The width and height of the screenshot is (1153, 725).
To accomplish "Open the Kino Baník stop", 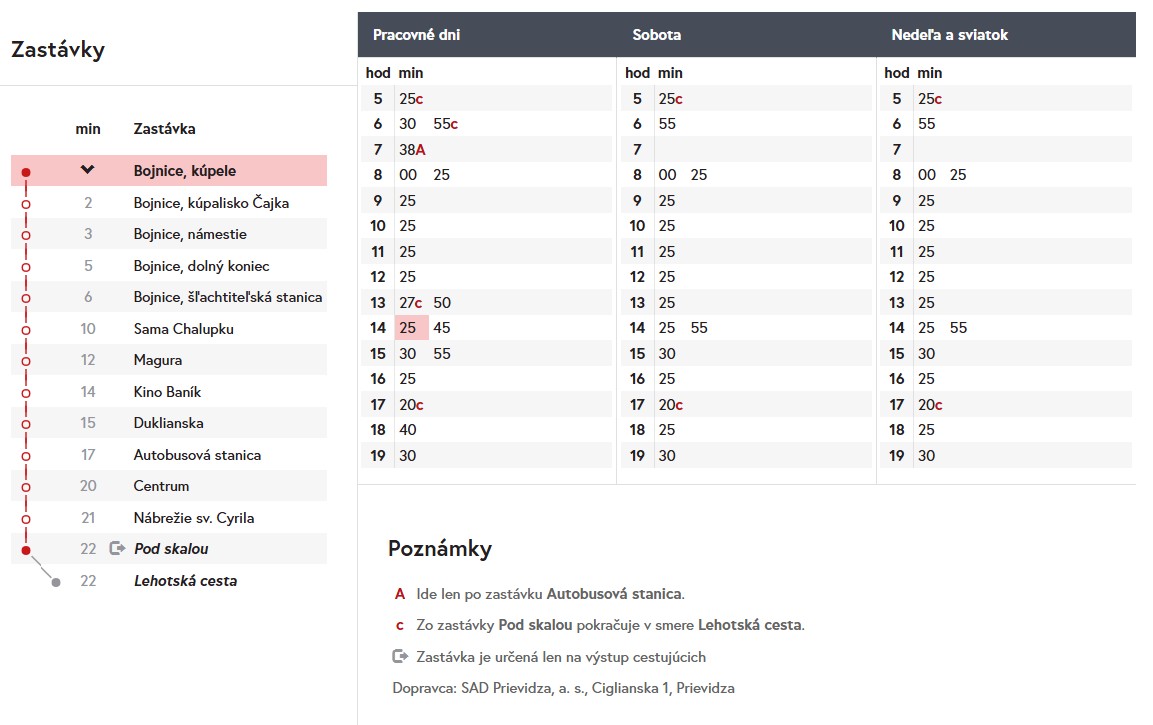I will click(x=167, y=392).
